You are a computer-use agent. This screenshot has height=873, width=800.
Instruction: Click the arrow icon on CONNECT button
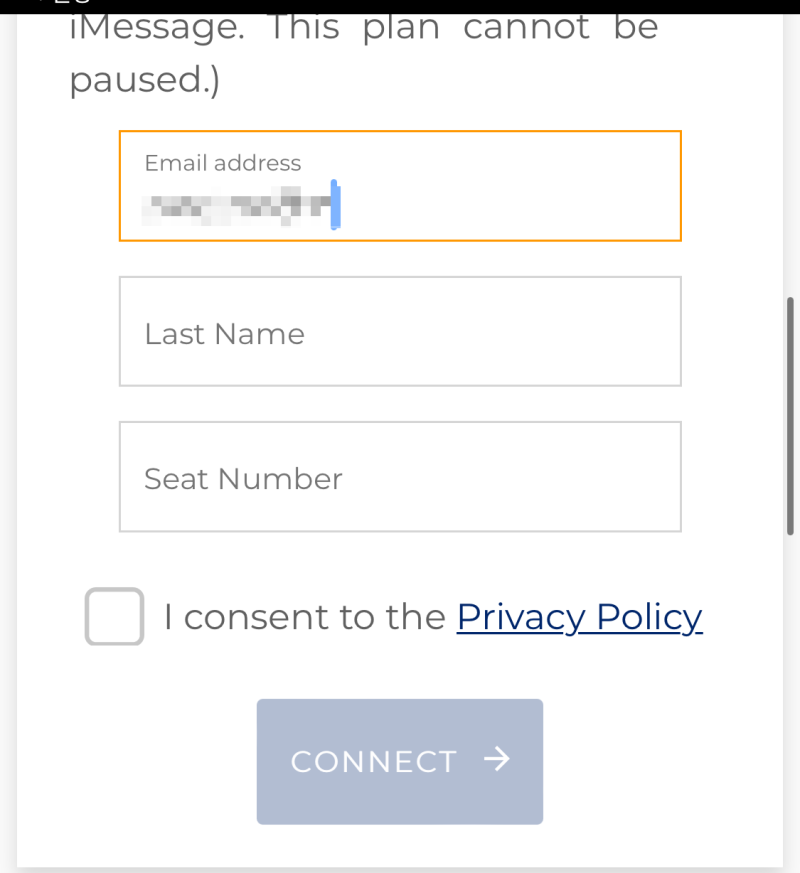click(x=496, y=760)
